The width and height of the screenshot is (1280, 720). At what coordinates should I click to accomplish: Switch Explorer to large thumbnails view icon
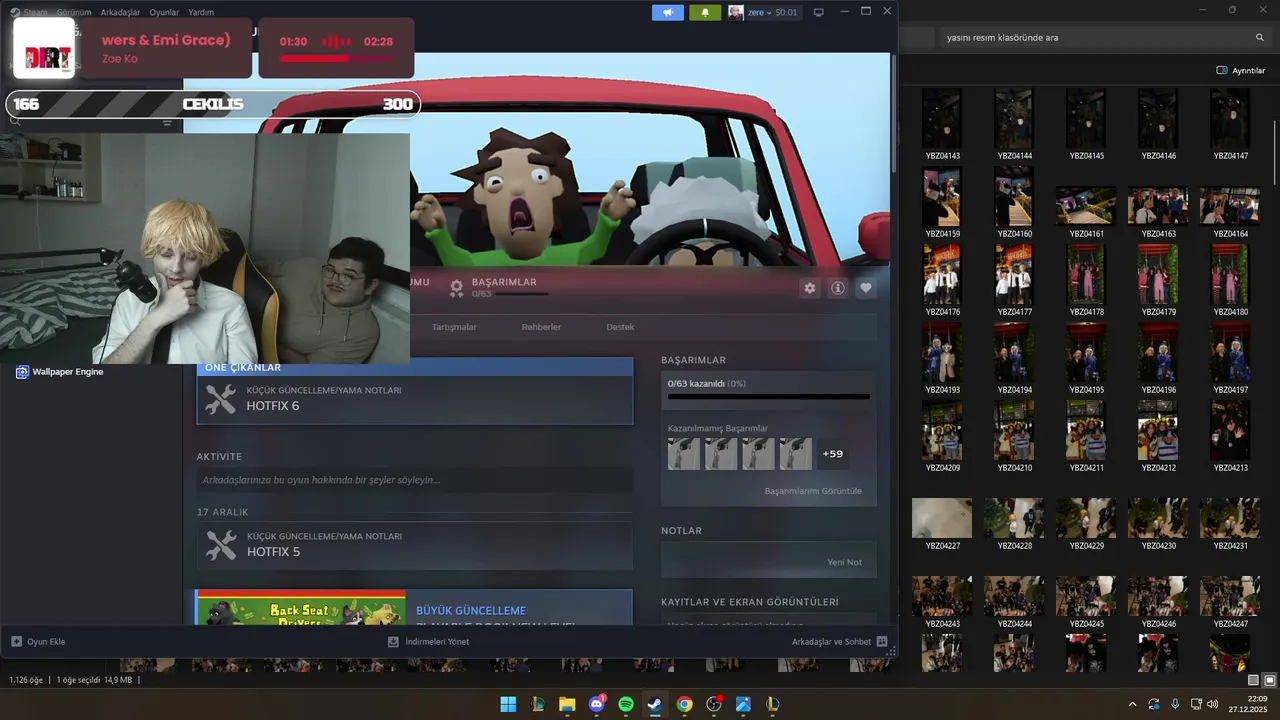[x=1268, y=680]
